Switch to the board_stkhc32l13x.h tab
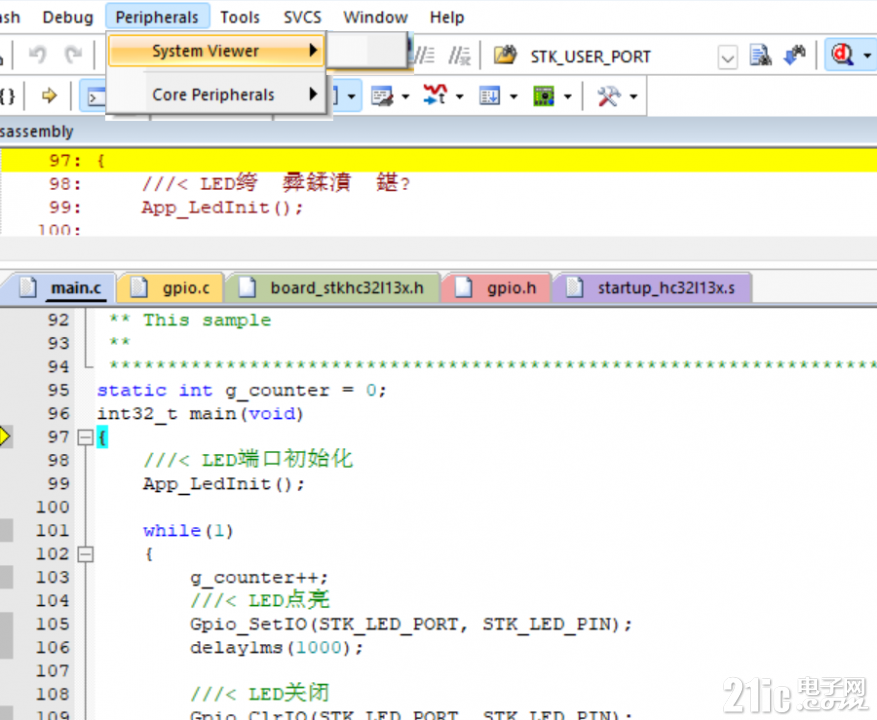Image resolution: width=877 pixels, height=720 pixels. (332, 288)
